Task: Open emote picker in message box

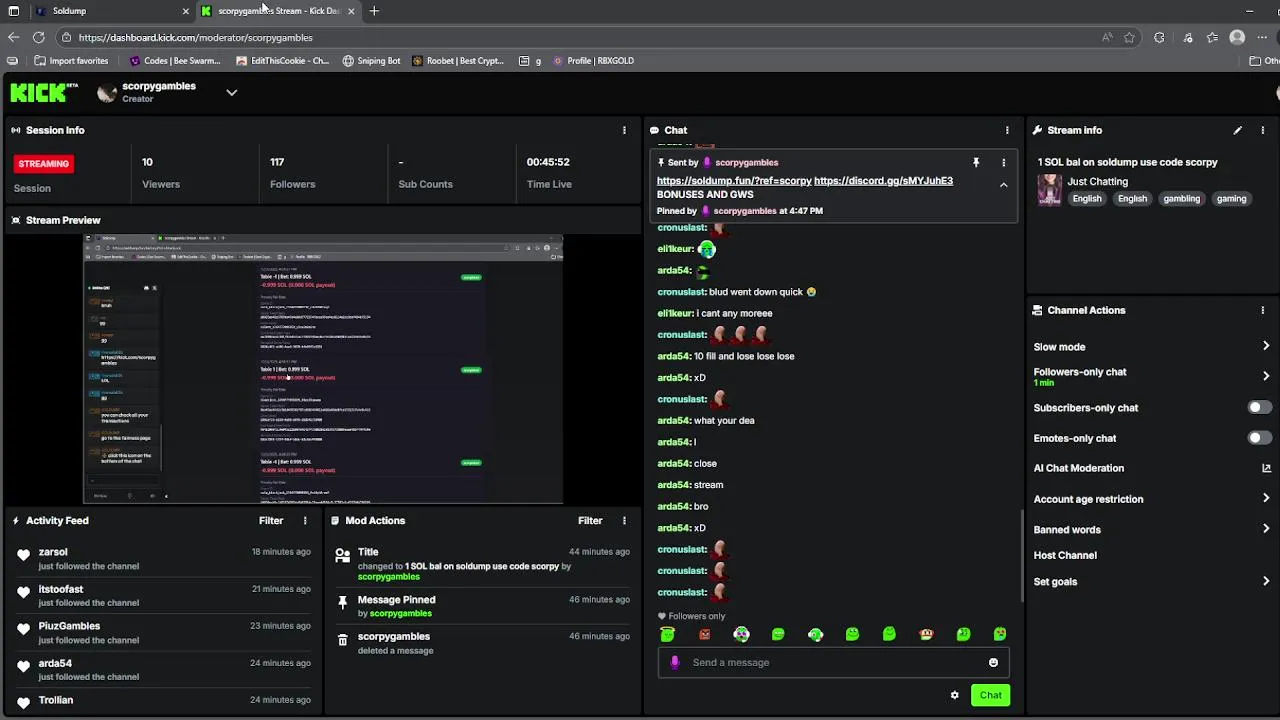Action: pos(993,662)
